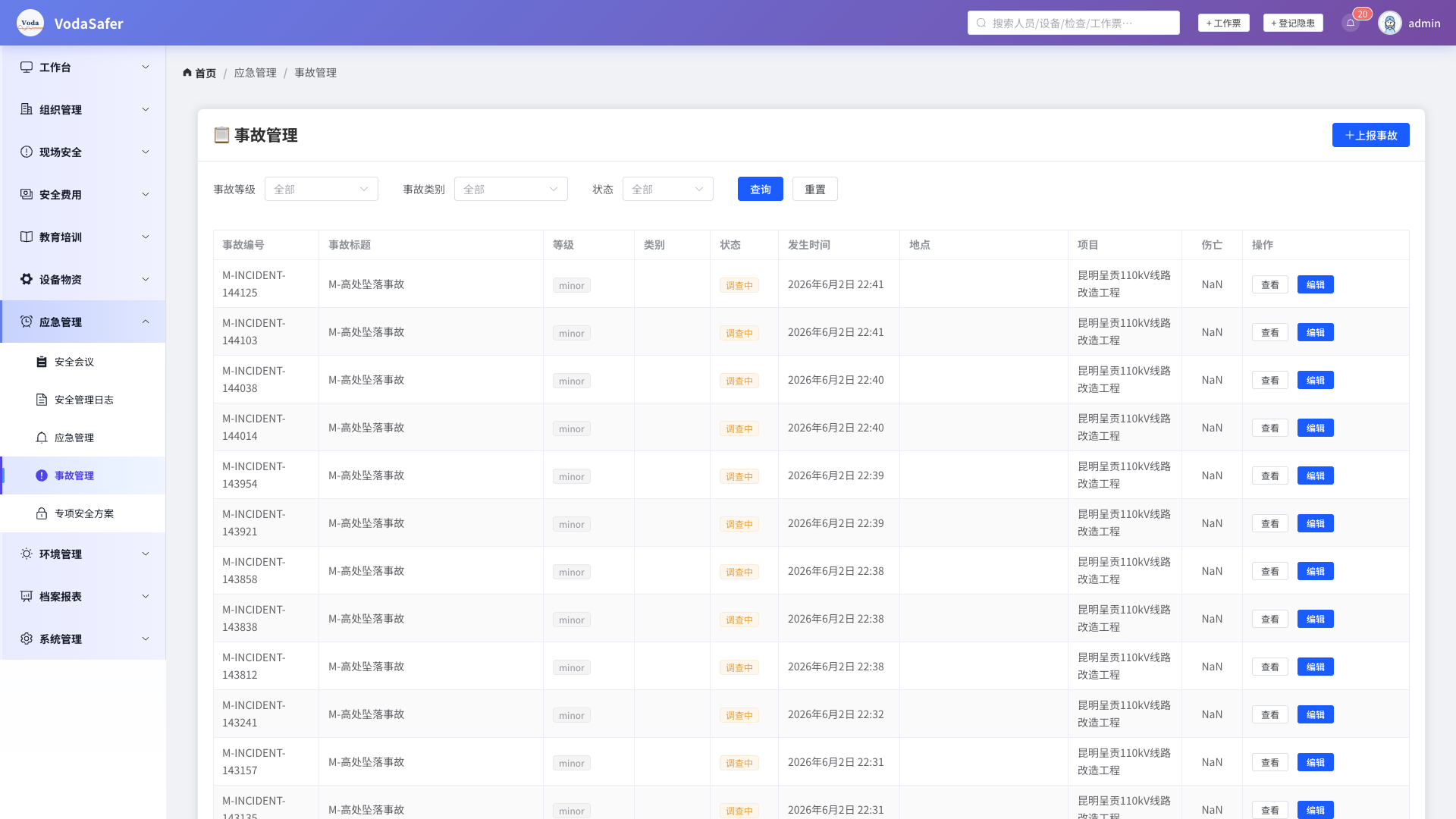Edit incident M-INCIDENT-143954
This screenshot has width=1456, height=819.
click(1316, 476)
